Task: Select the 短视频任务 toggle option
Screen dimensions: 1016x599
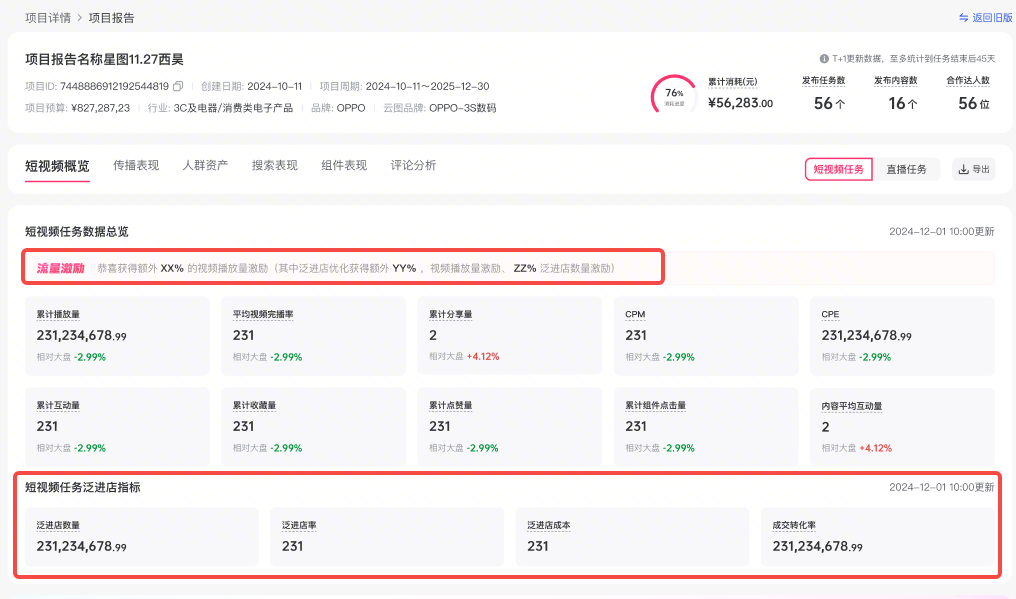Action: (x=838, y=169)
